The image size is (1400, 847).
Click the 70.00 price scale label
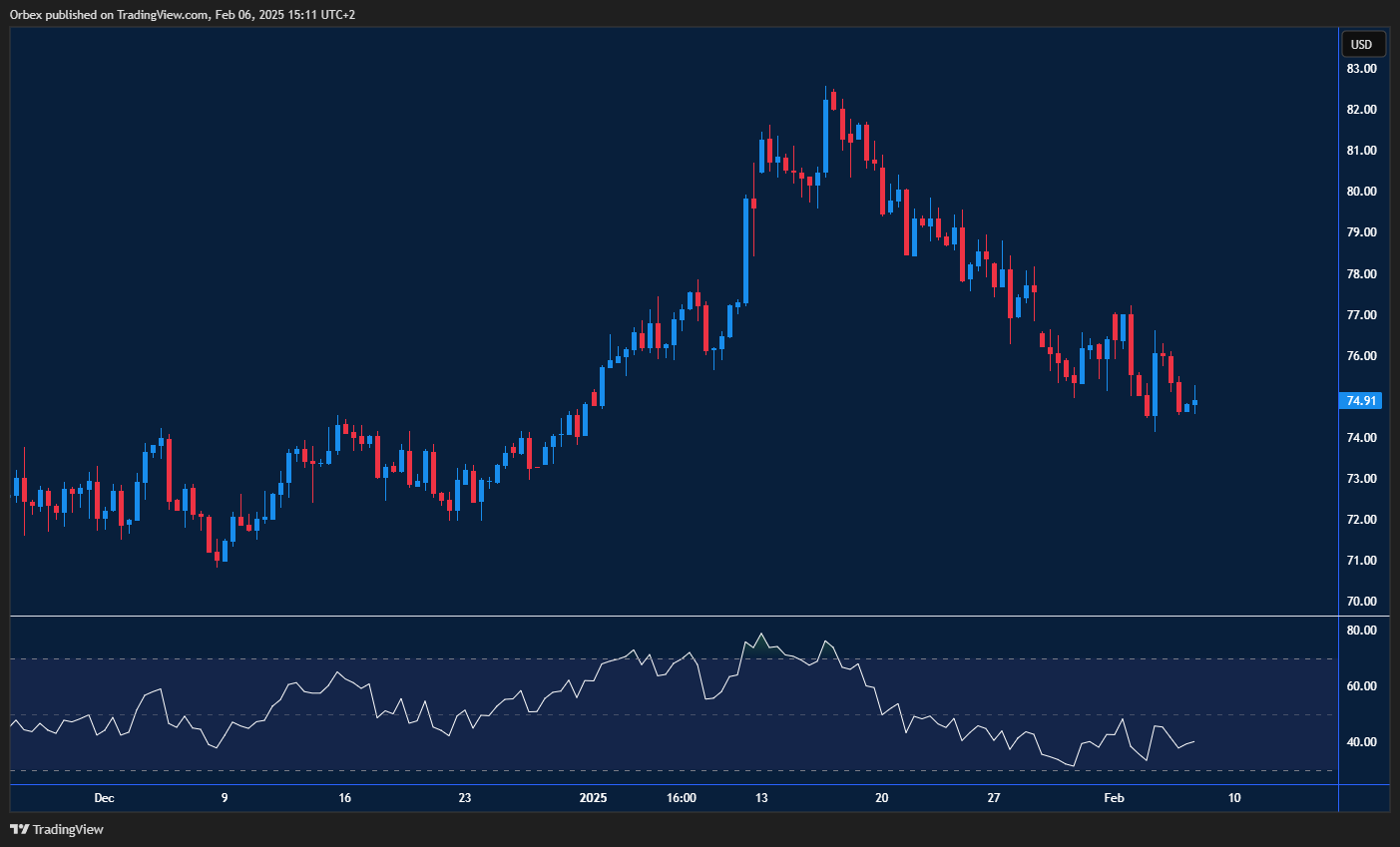pyautogui.click(x=1361, y=602)
